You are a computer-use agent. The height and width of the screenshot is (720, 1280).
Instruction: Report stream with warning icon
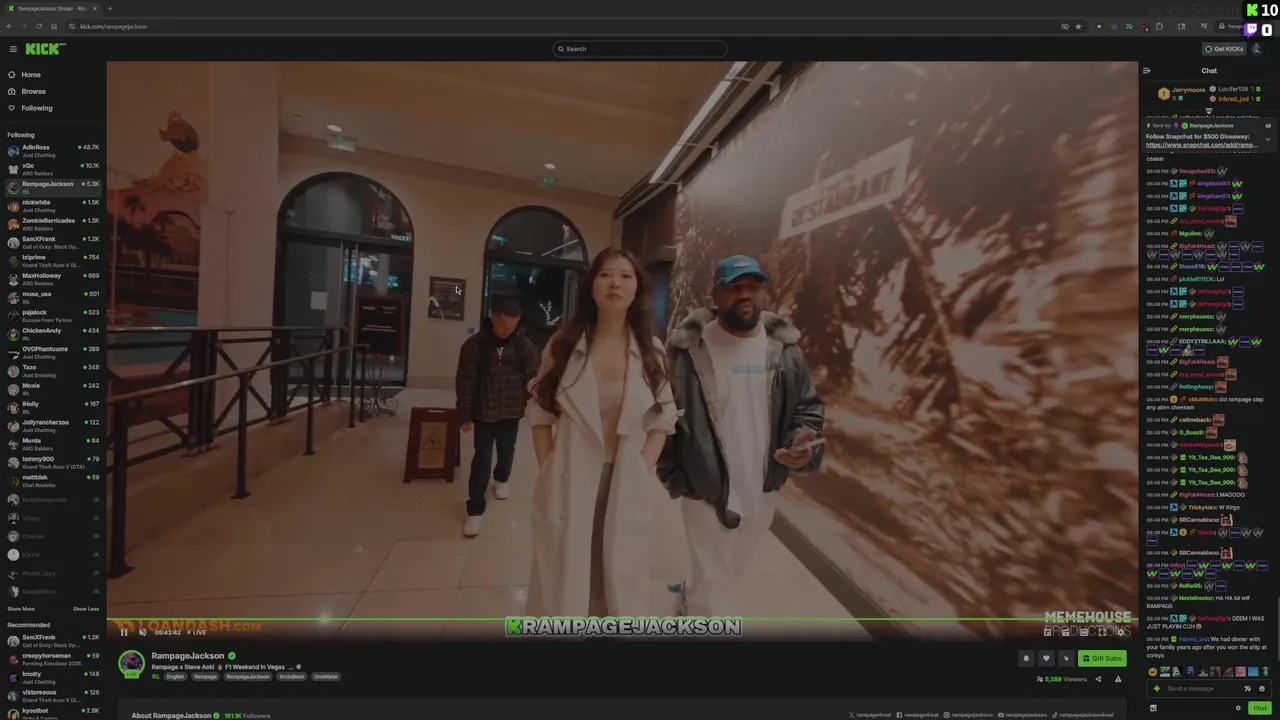tap(1118, 679)
